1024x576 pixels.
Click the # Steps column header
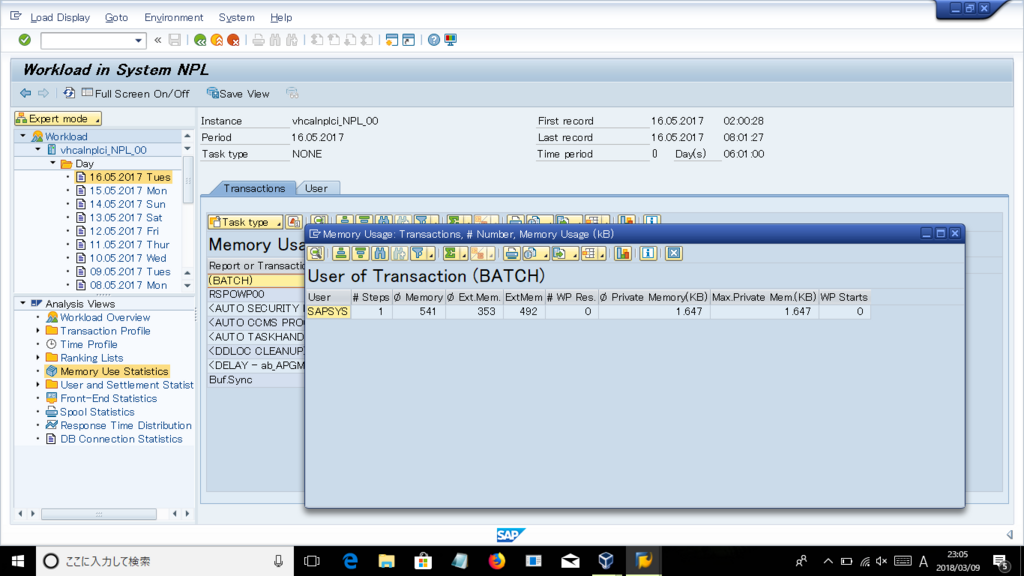pyautogui.click(x=370, y=297)
